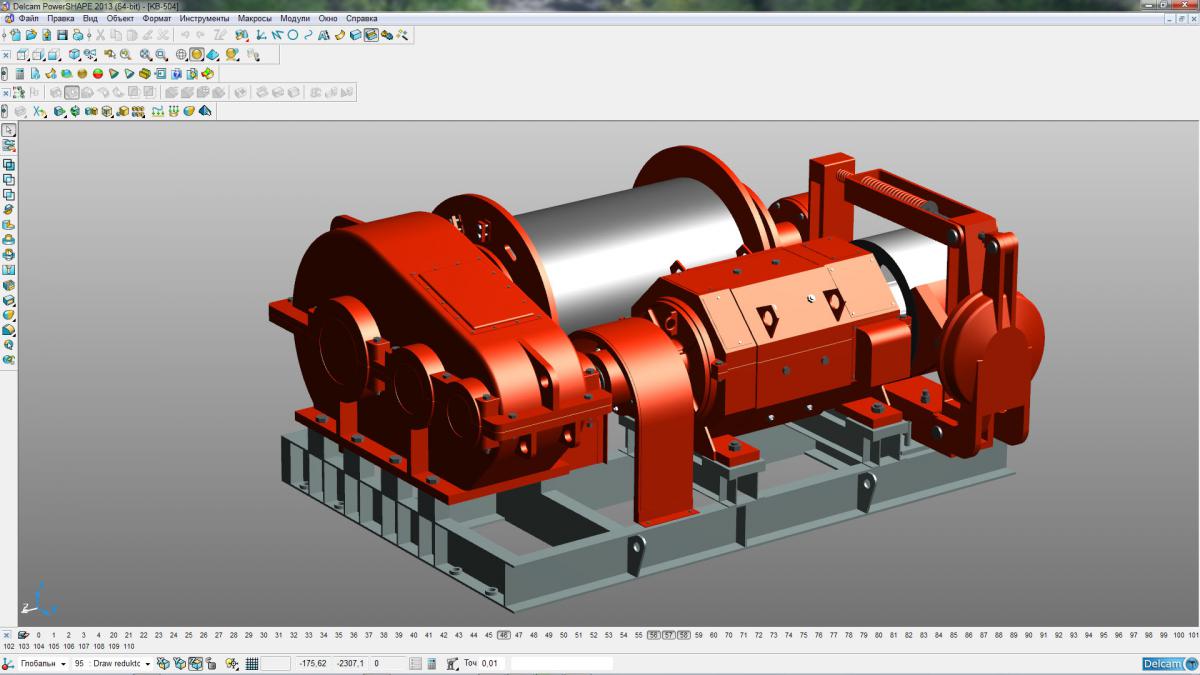Image resolution: width=1200 pixels, height=675 pixels.
Task: Open the Формат menu
Action: pyautogui.click(x=157, y=18)
